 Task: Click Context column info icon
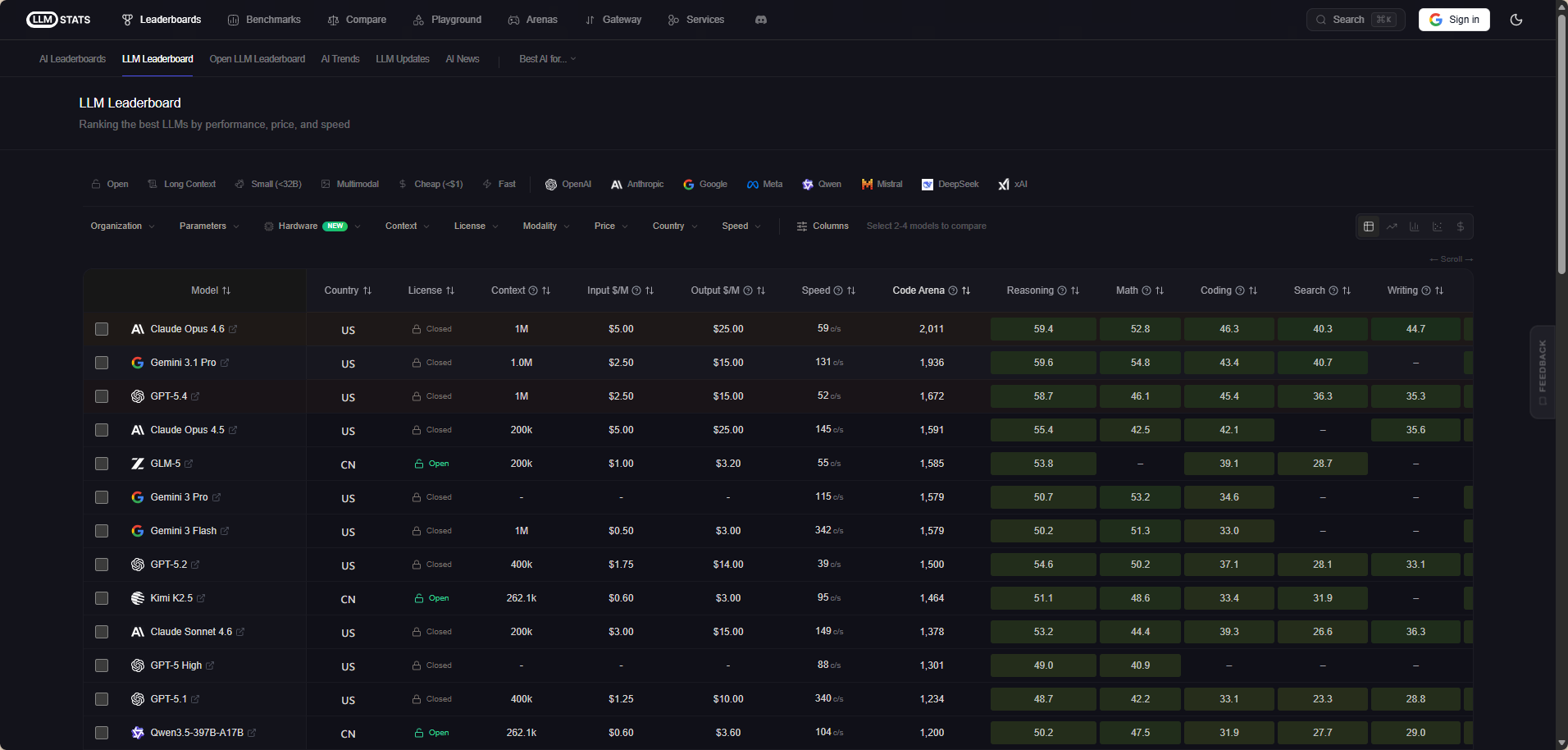(x=533, y=290)
